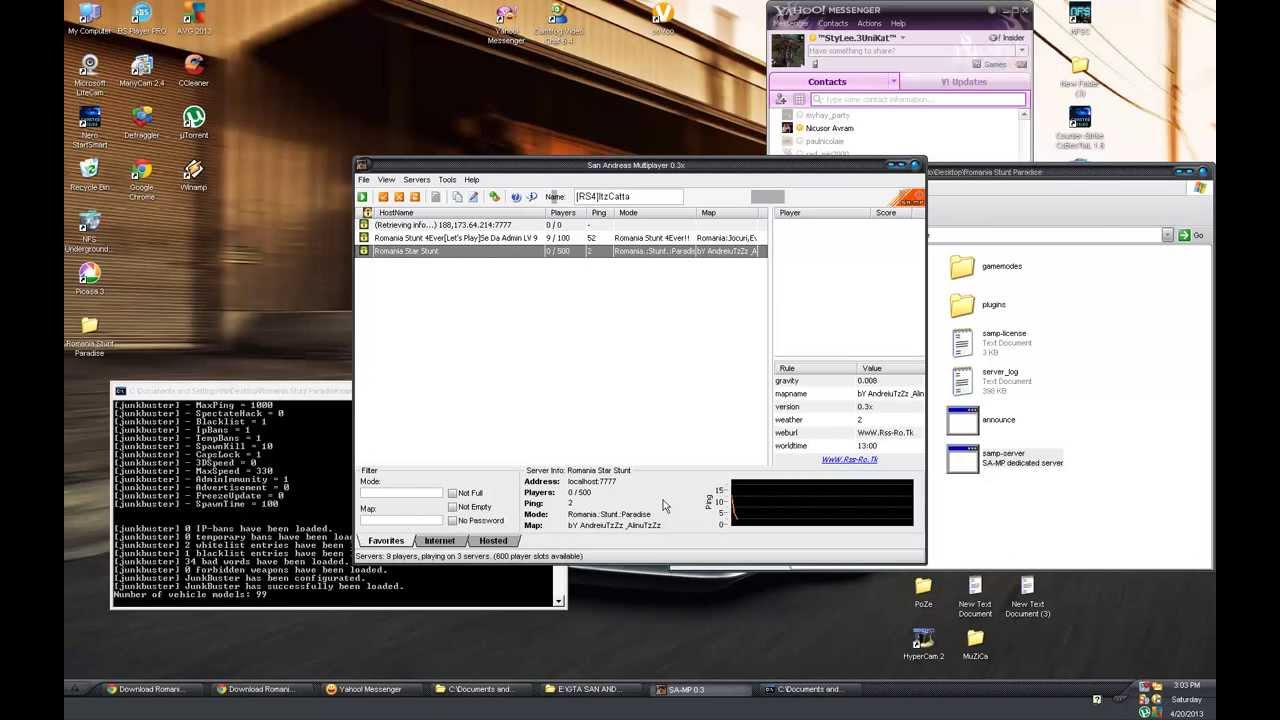Open the Help menu in SA-MP

pyautogui.click(x=472, y=180)
